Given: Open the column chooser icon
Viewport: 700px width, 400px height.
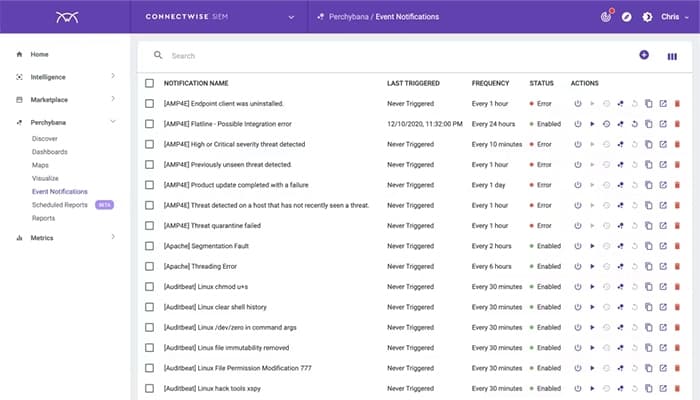Looking at the screenshot, I should pyautogui.click(x=672, y=57).
